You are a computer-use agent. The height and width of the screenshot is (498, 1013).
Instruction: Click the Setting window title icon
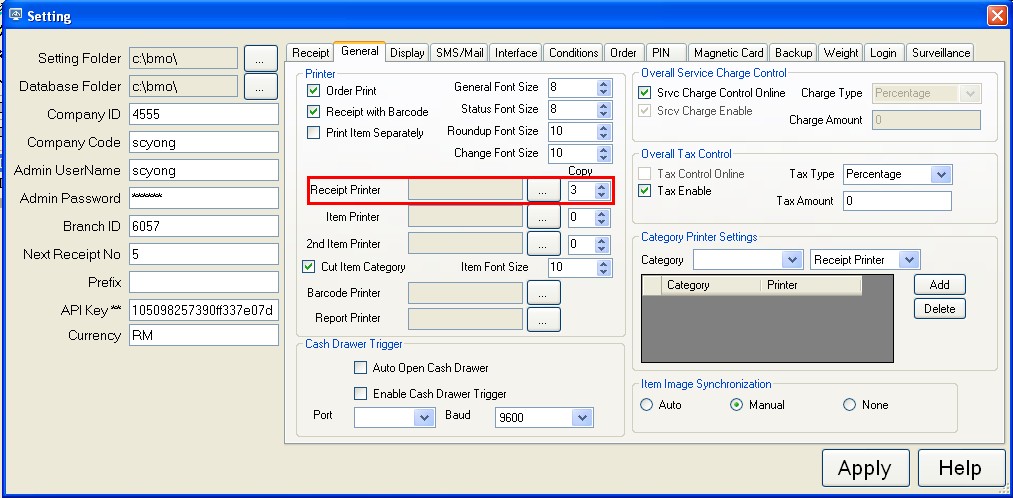click(x=16, y=14)
